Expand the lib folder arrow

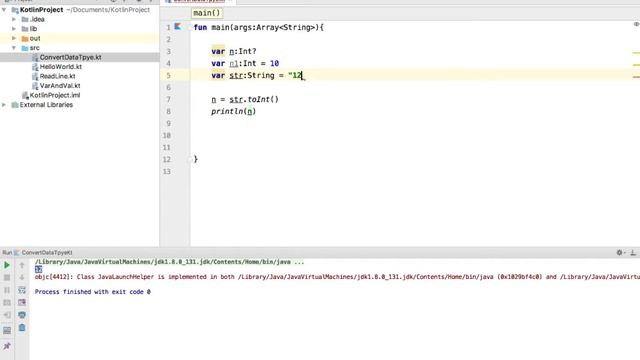click(14, 29)
